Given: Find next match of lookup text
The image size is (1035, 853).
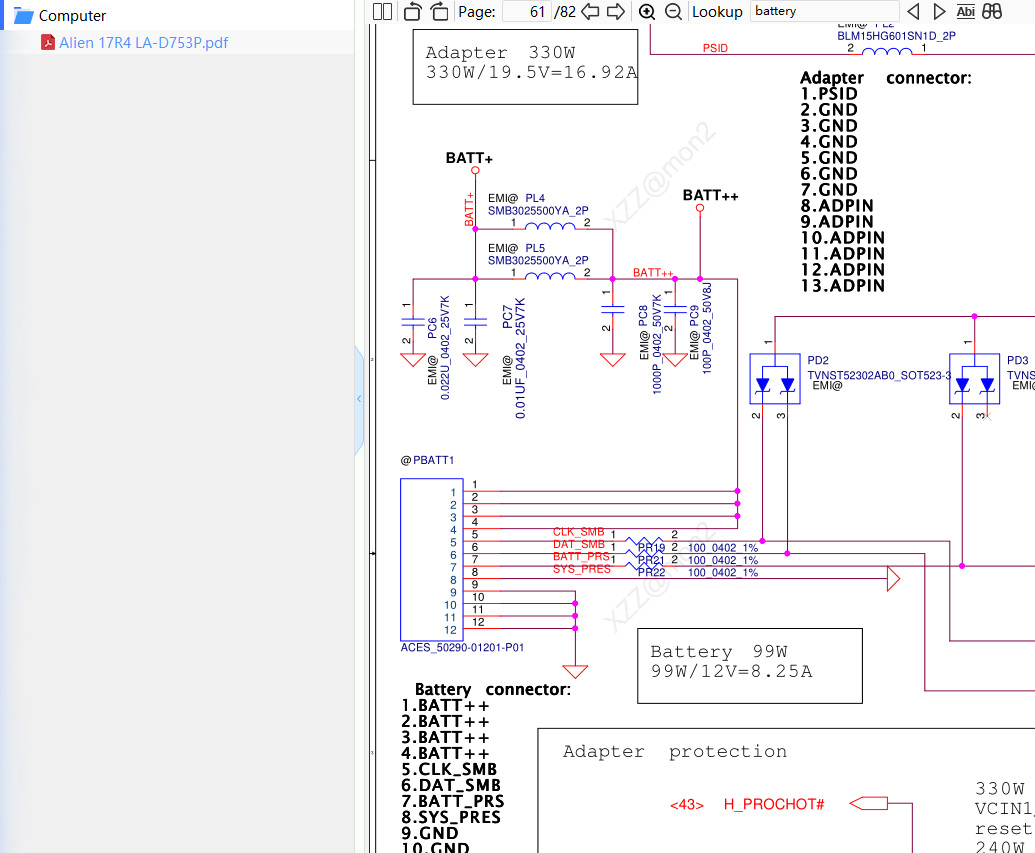Looking at the screenshot, I should (x=939, y=11).
